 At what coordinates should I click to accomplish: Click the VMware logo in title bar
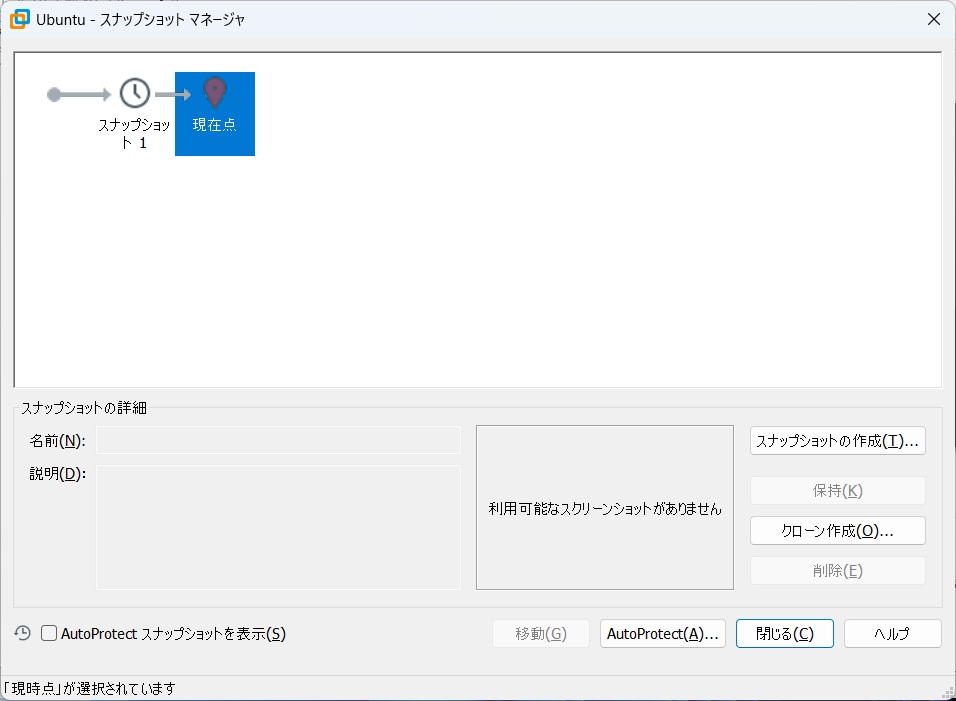click(20, 19)
